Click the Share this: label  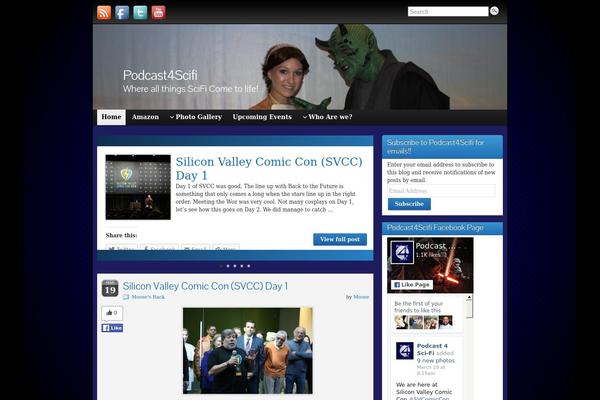(x=121, y=235)
